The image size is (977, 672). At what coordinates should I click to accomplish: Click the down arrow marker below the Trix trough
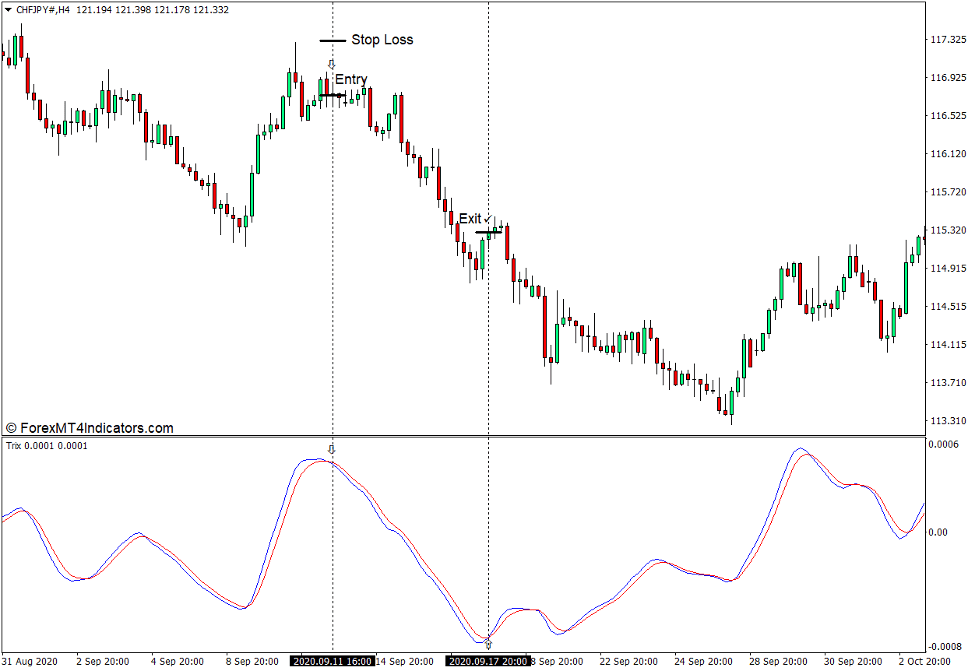coord(488,647)
